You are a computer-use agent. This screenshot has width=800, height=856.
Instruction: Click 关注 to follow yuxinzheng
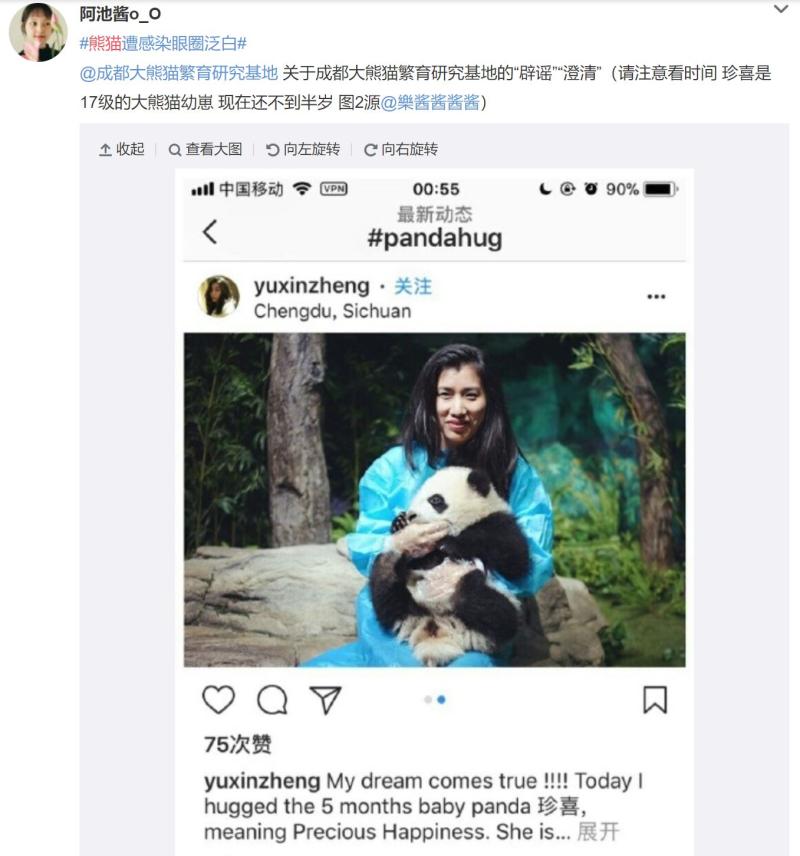click(x=413, y=286)
